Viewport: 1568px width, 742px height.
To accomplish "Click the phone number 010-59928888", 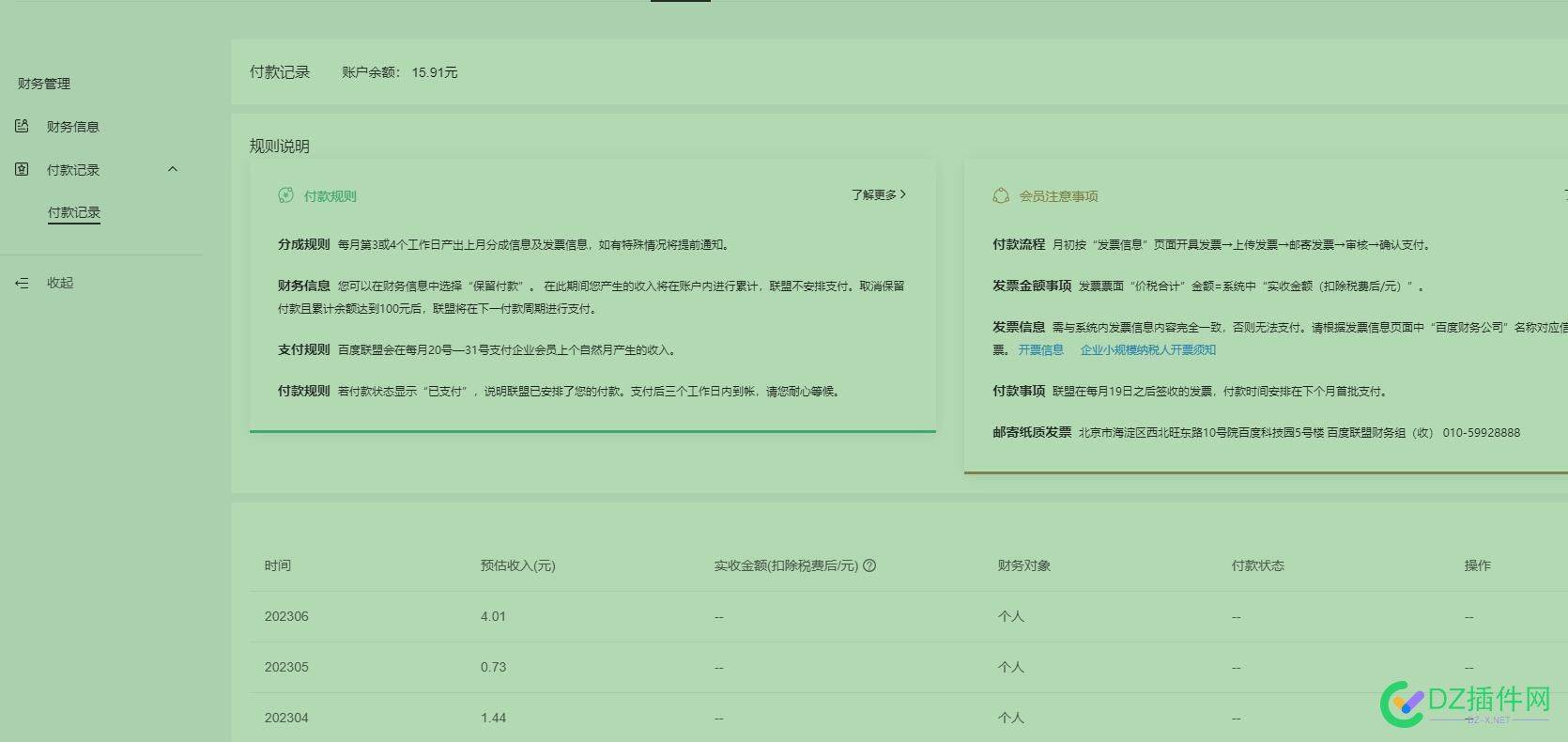I will [x=1482, y=433].
